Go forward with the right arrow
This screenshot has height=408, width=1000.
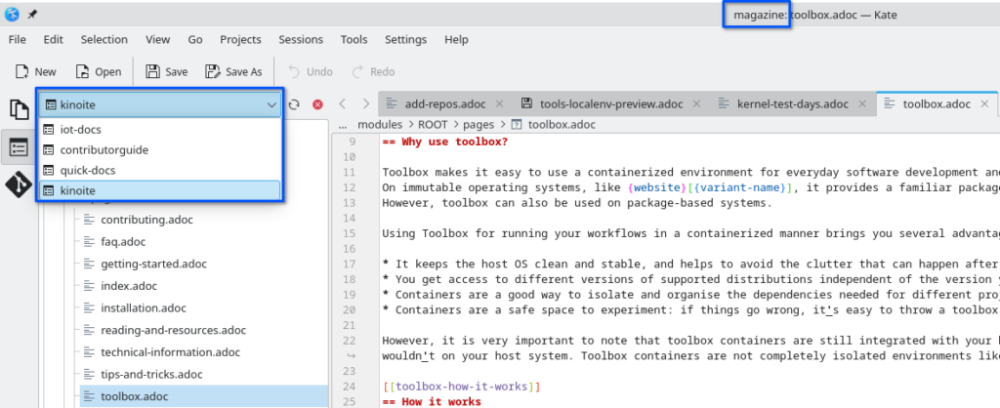click(365, 104)
